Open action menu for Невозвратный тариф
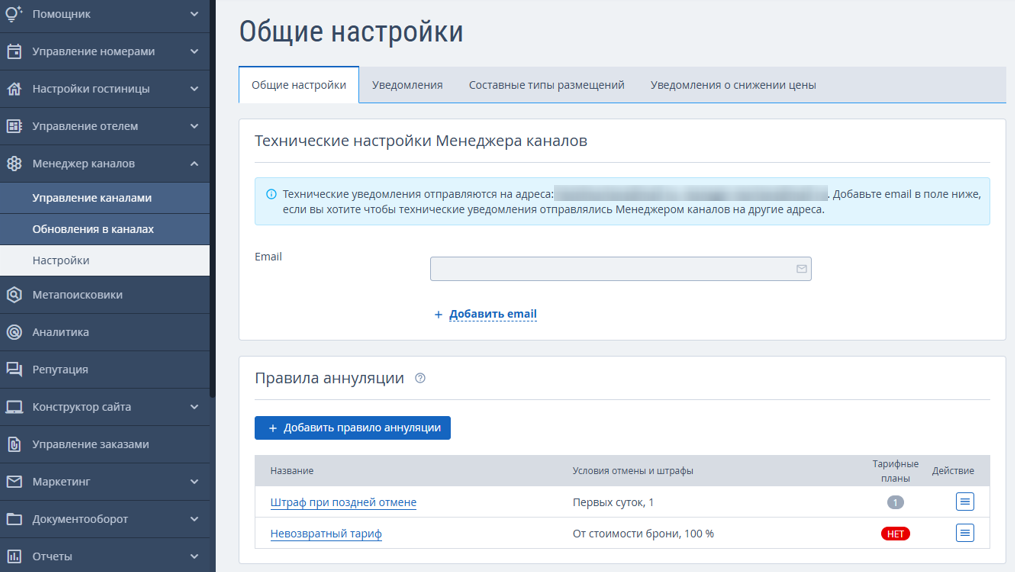1015x572 pixels. tap(965, 533)
